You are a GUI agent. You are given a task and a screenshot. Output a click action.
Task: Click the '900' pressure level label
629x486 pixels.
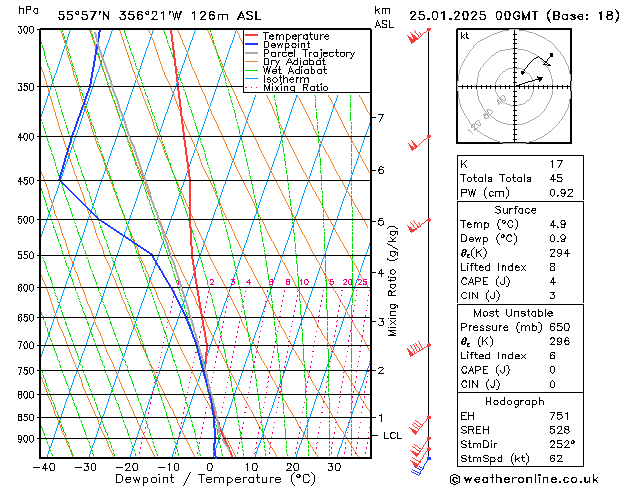(28, 439)
